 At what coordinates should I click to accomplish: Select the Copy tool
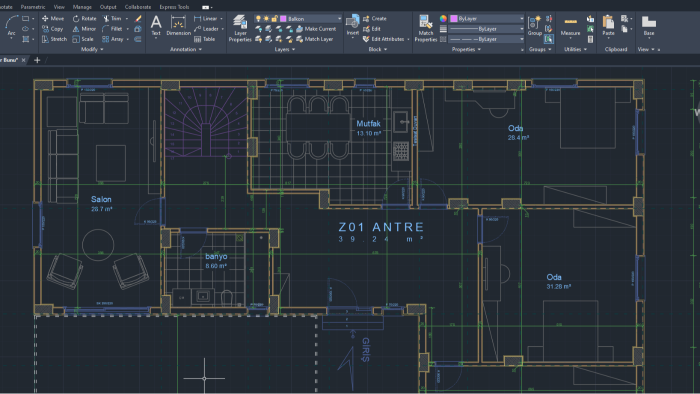(52, 29)
